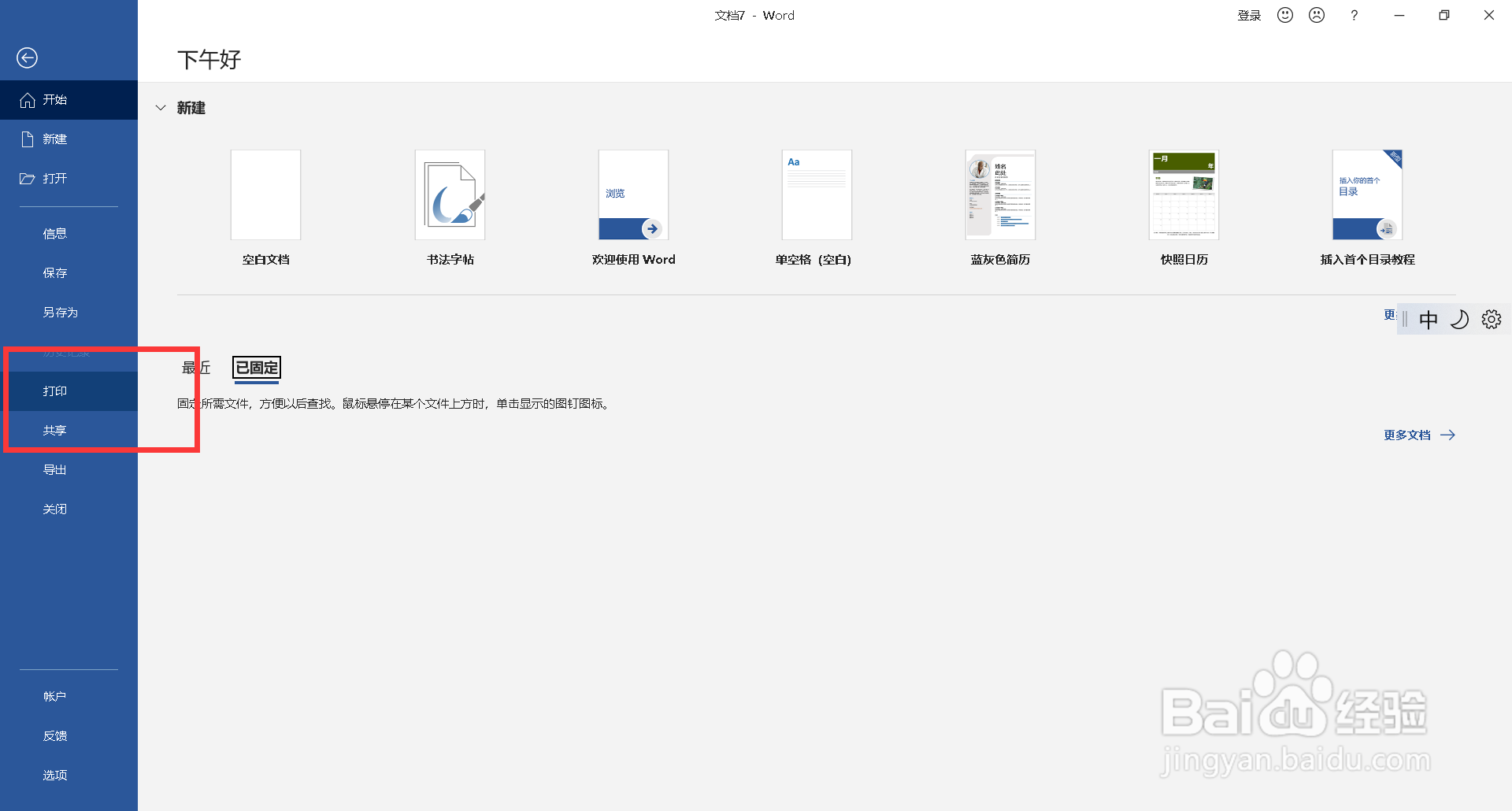Viewport: 1512px width, 811px height.
Task: Open the 开始 home page in sidebar
Action: 69,100
